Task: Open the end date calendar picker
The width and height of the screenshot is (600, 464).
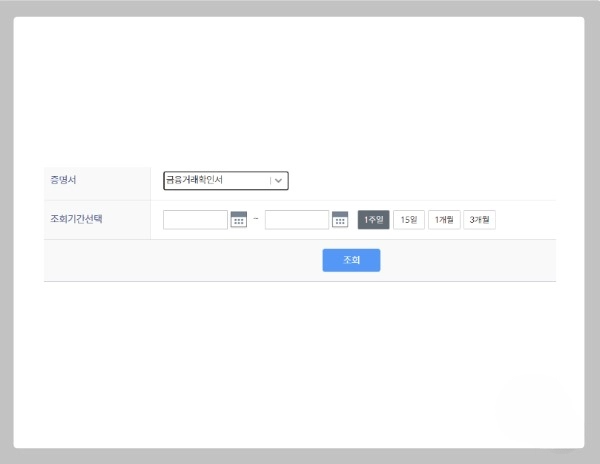Action: pos(340,220)
